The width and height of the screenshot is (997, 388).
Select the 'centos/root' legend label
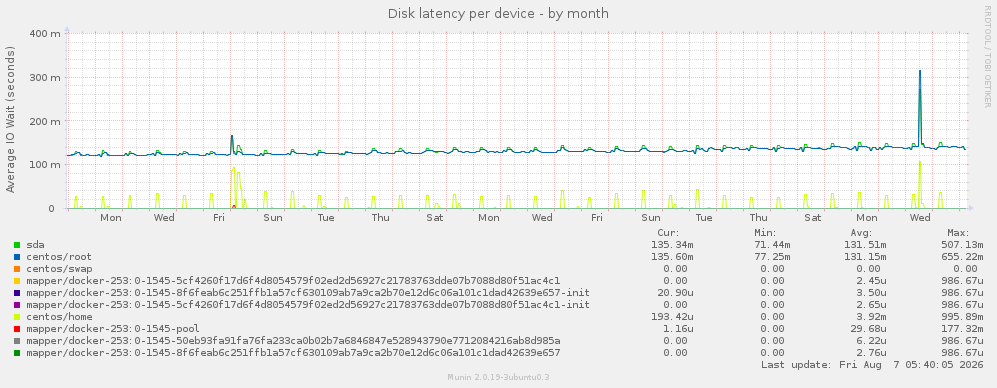(59, 257)
